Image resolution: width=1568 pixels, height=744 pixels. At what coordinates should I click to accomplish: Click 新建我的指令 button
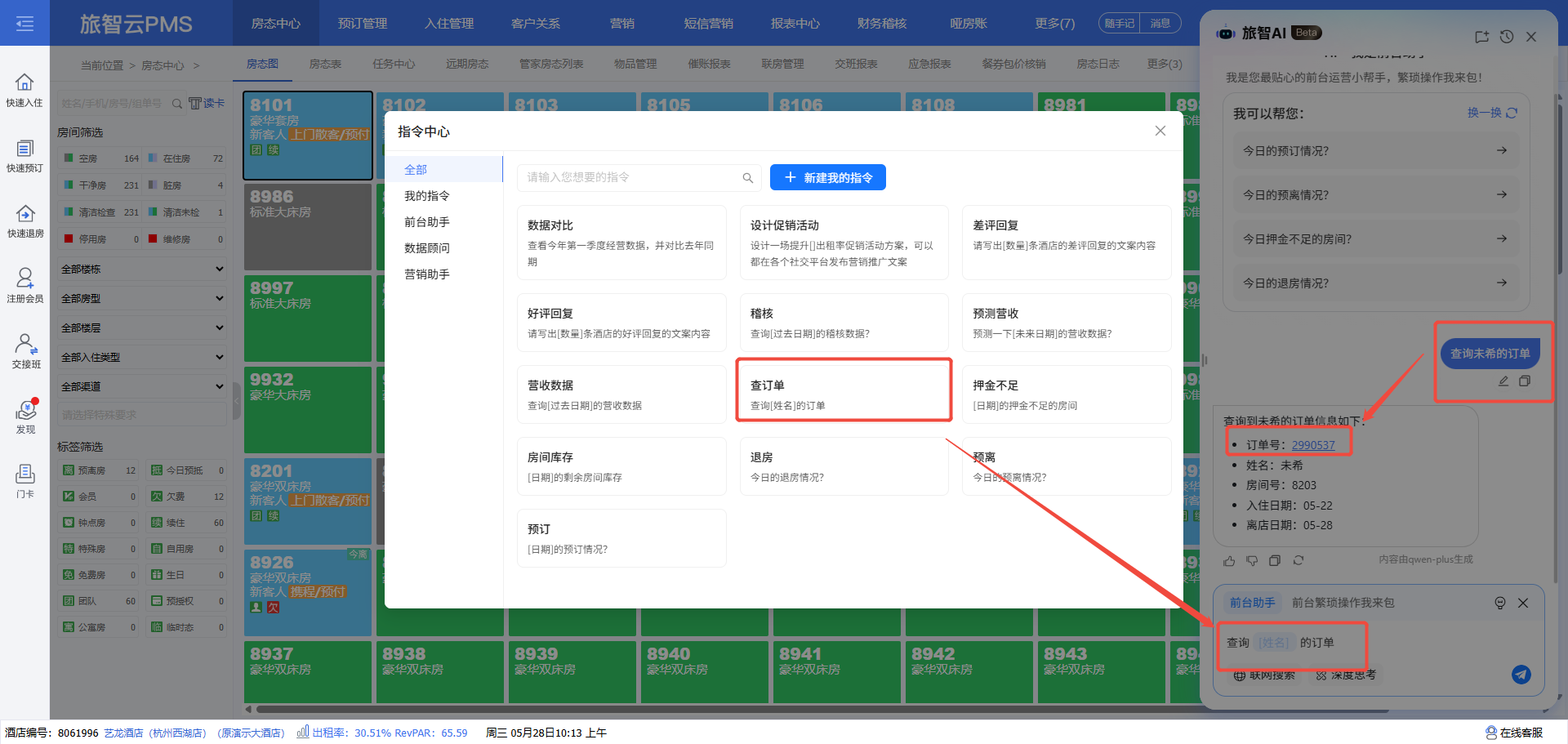828,177
